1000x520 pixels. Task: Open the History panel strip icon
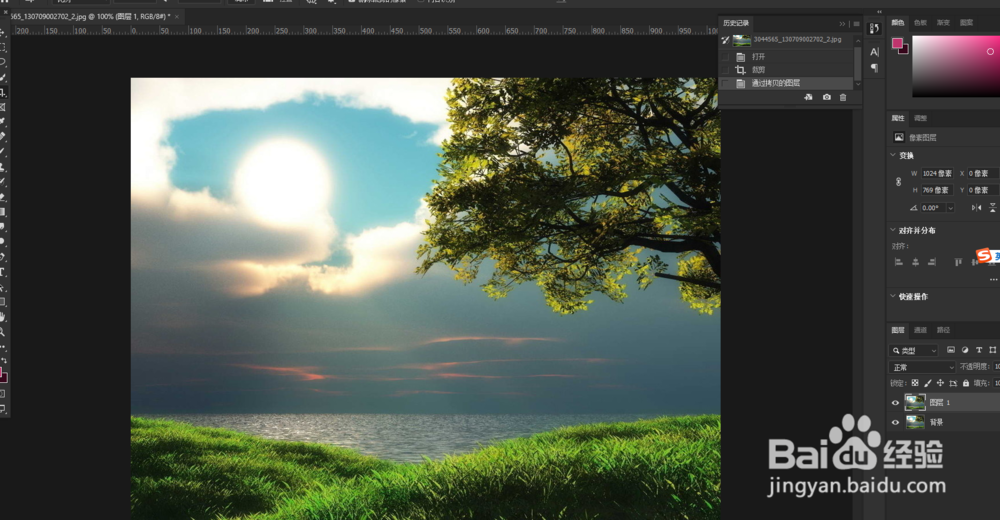coord(874,28)
